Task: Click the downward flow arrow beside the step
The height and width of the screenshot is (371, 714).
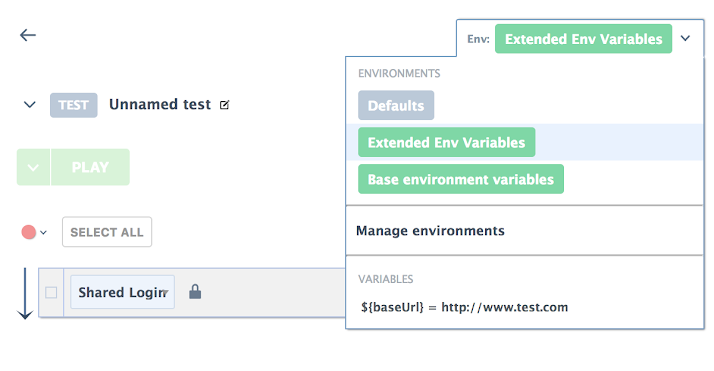Action: point(25,294)
